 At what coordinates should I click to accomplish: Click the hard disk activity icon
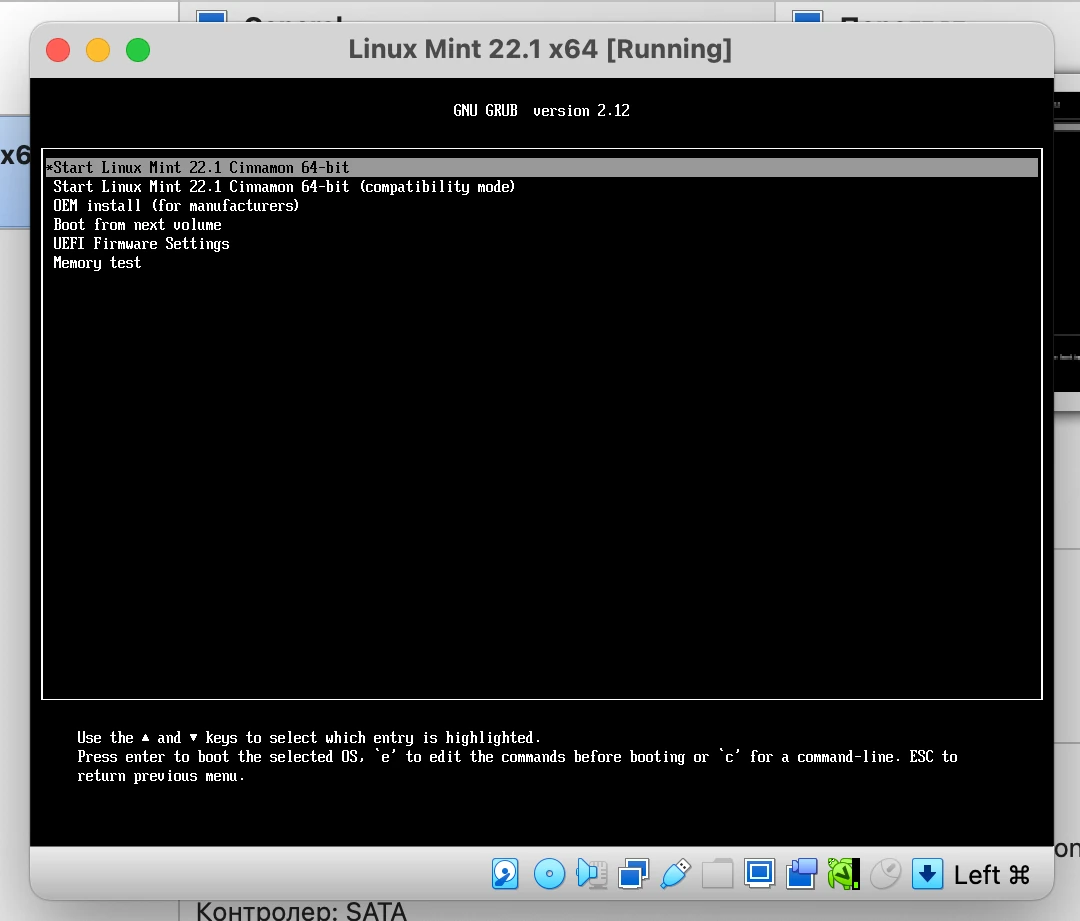pos(505,874)
